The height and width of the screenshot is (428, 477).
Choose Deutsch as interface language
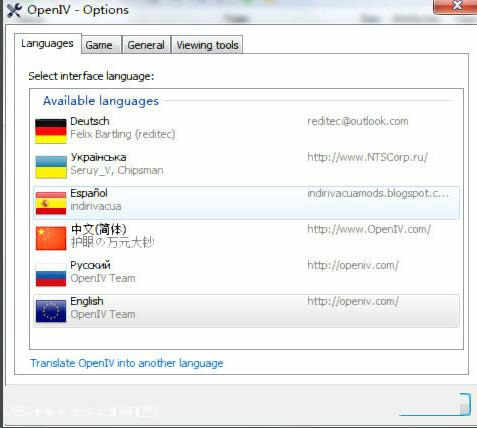[x=246, y=131]
